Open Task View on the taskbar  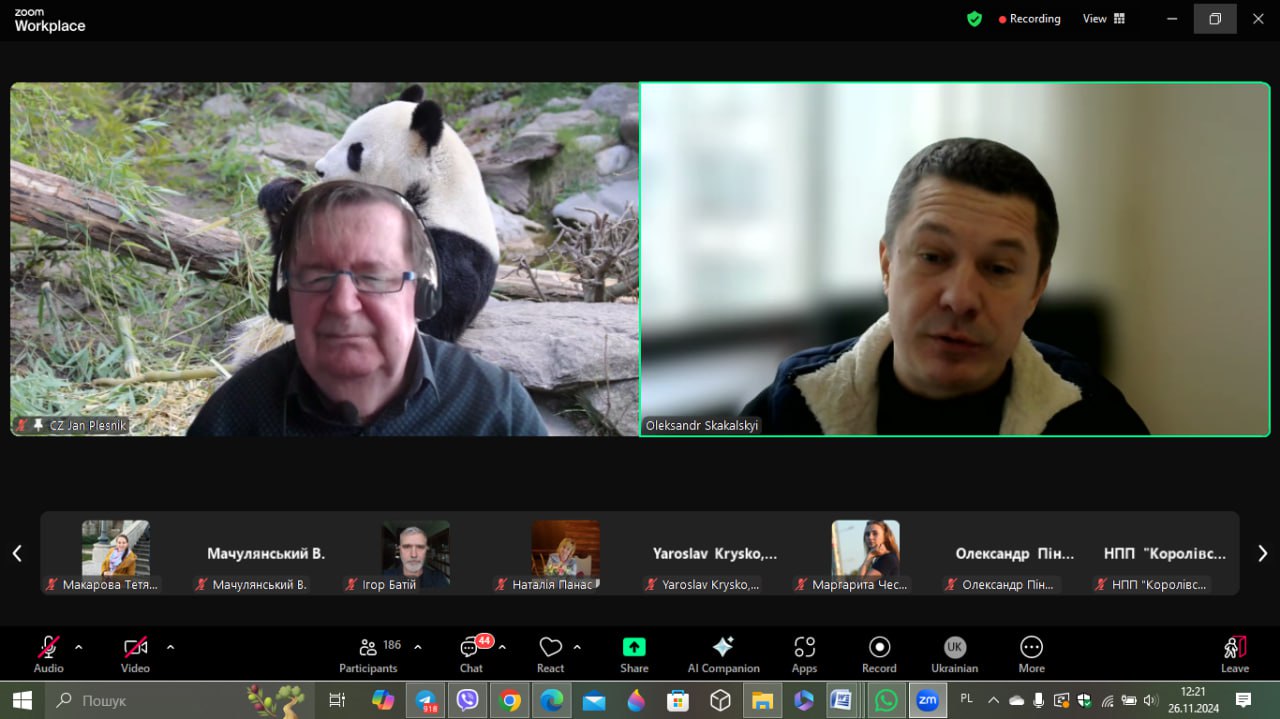click(x=337, y=701)
